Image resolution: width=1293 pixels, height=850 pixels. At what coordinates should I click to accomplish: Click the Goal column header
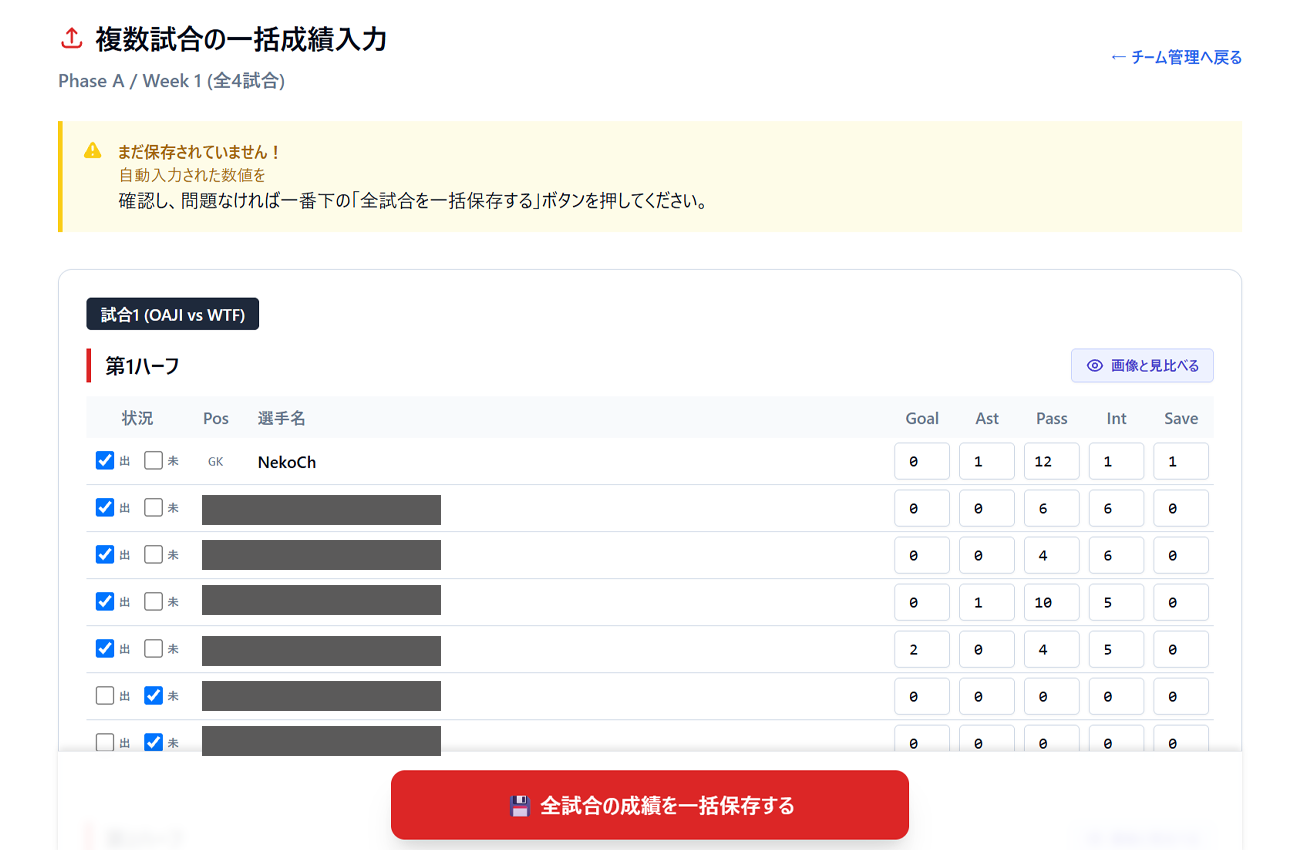pyautogui.click(x=922, y=418)
